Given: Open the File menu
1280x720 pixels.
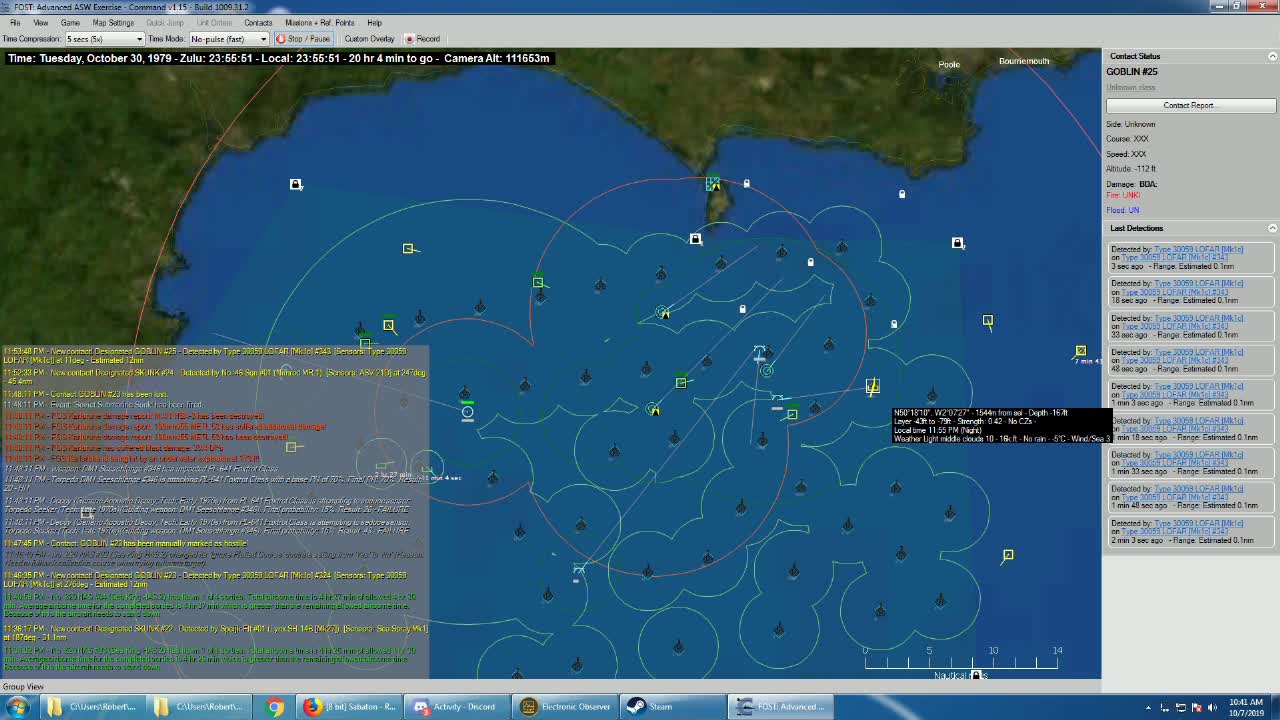Looking at the screenshot, I should pyautogui.click(x=15, y=22).
